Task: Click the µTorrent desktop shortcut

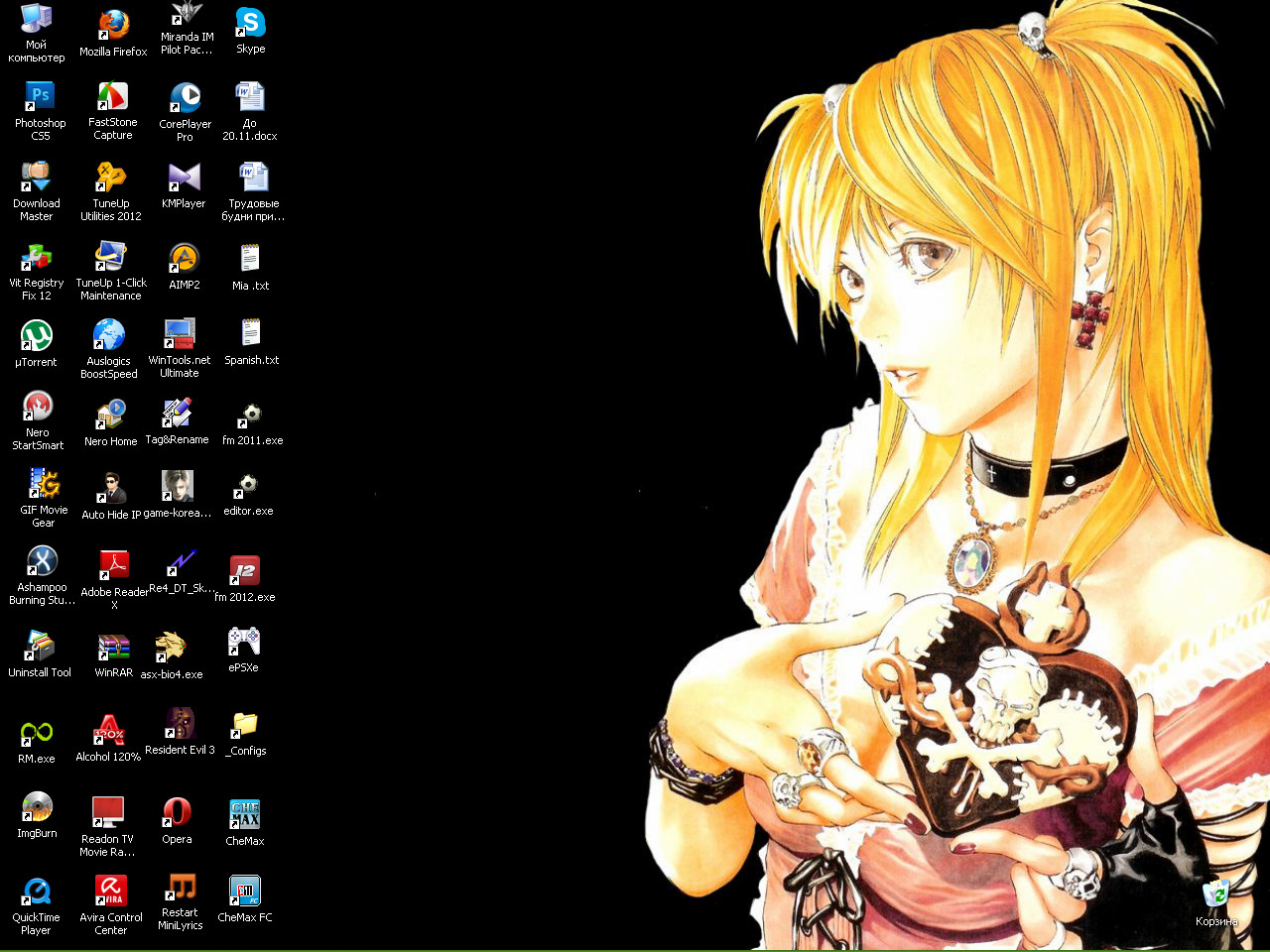Action: [37, 336]
